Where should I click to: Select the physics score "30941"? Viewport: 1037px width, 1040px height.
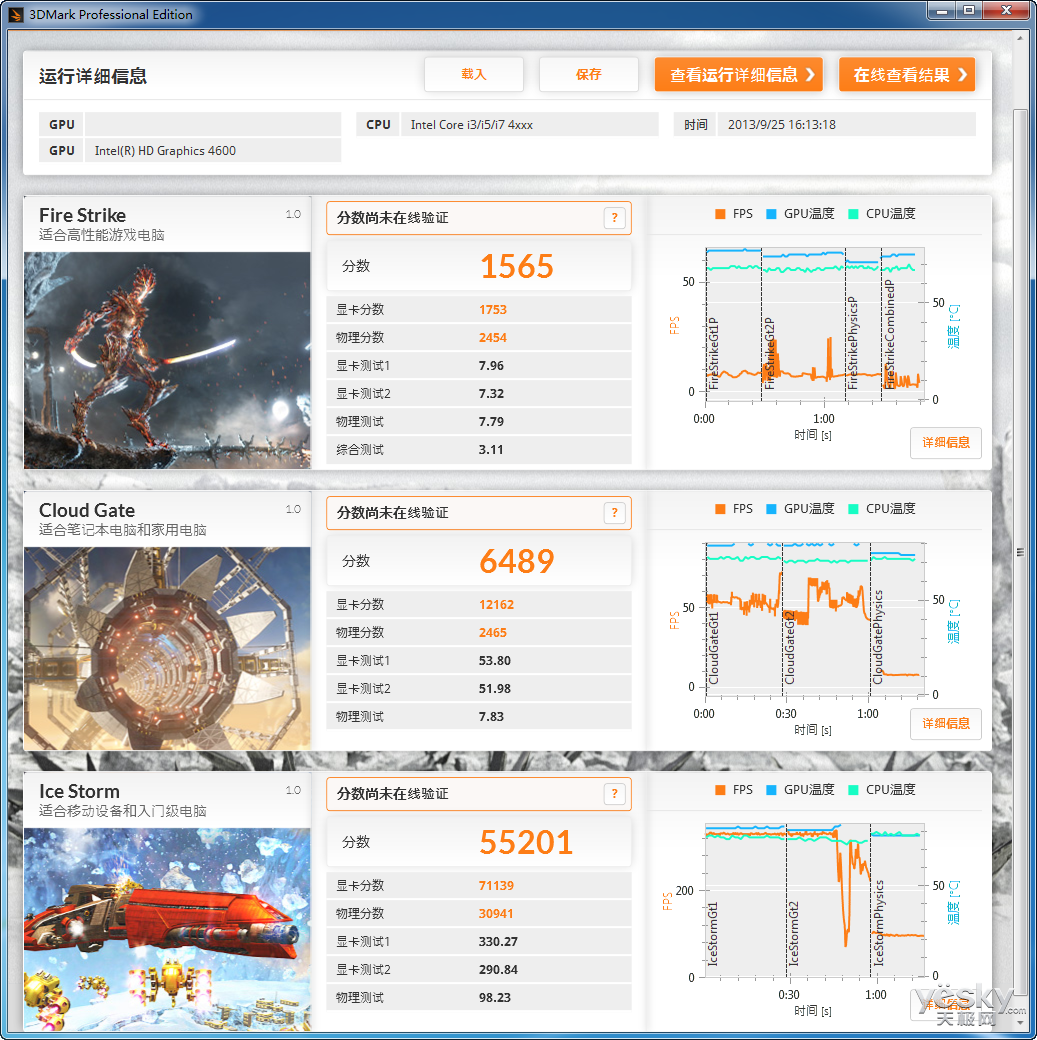(496, 914)
